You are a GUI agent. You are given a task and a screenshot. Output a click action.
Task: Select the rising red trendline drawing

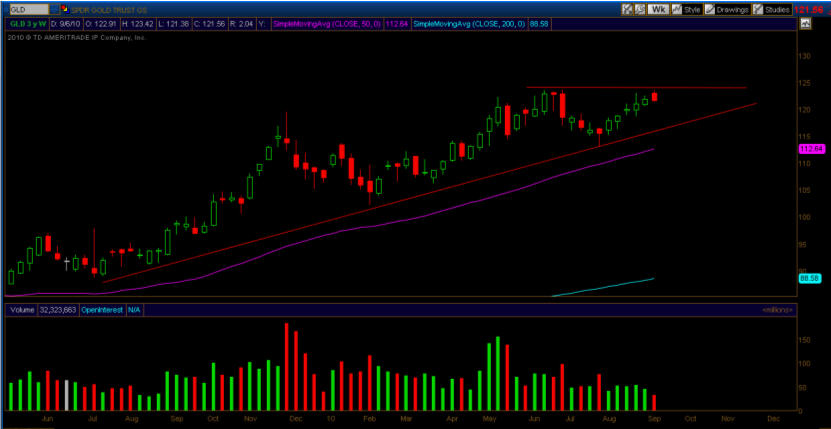point(429,192)
